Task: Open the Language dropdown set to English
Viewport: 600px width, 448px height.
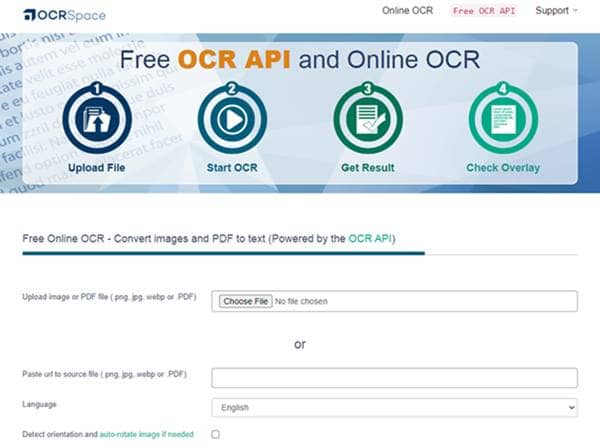Action: (395, 407)
